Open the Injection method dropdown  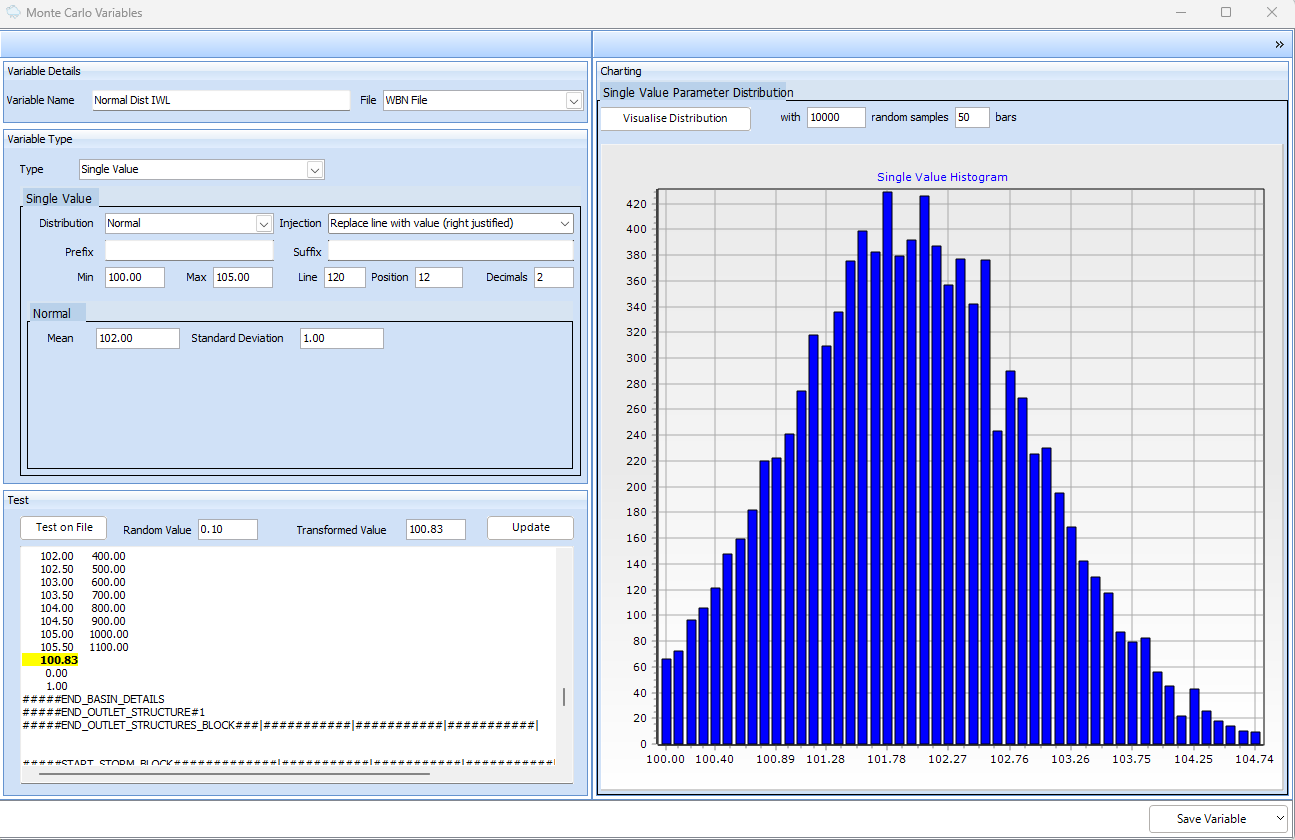[x=564, y=223]
